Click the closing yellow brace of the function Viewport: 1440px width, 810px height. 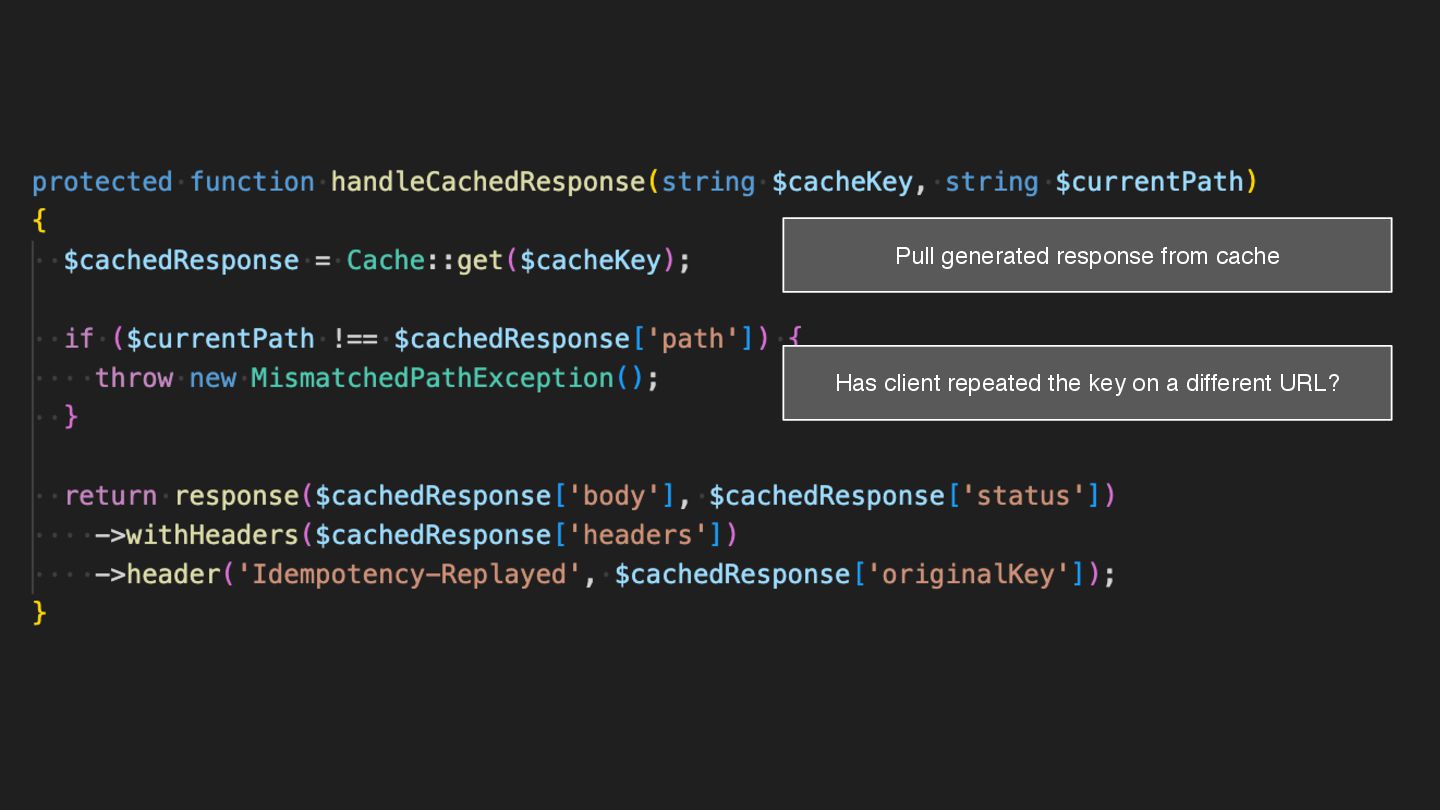40,612
